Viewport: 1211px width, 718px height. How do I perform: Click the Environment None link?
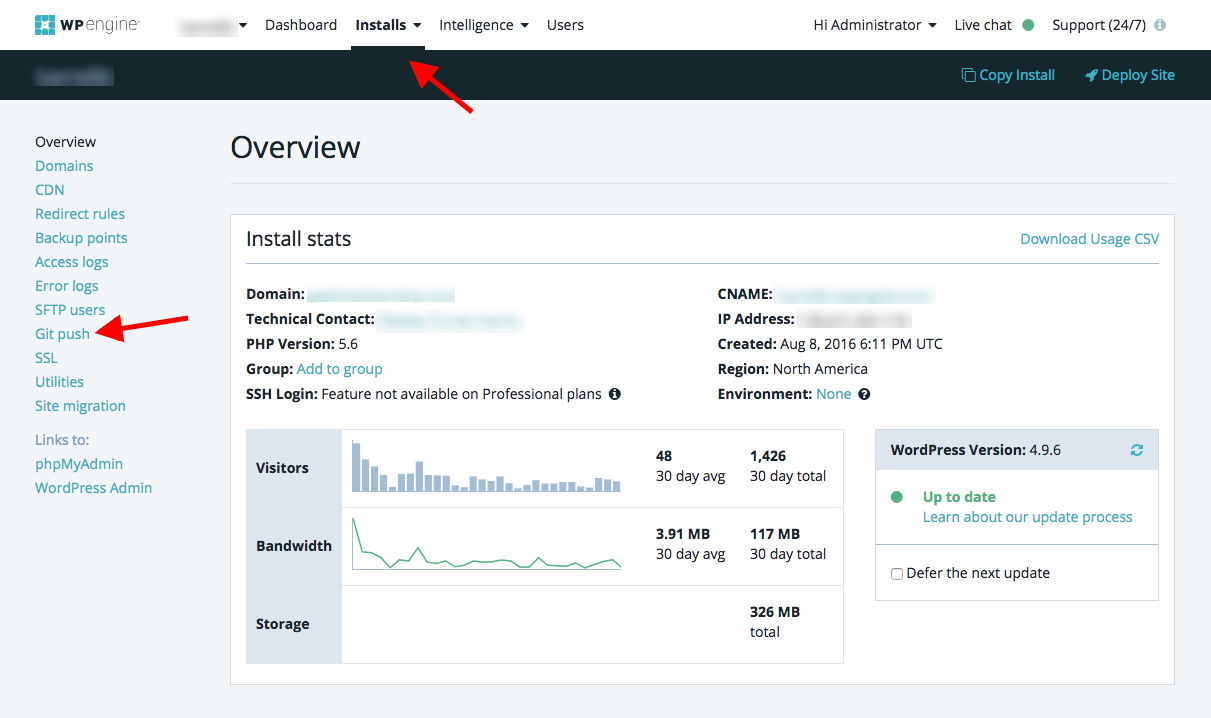(834, 394)
